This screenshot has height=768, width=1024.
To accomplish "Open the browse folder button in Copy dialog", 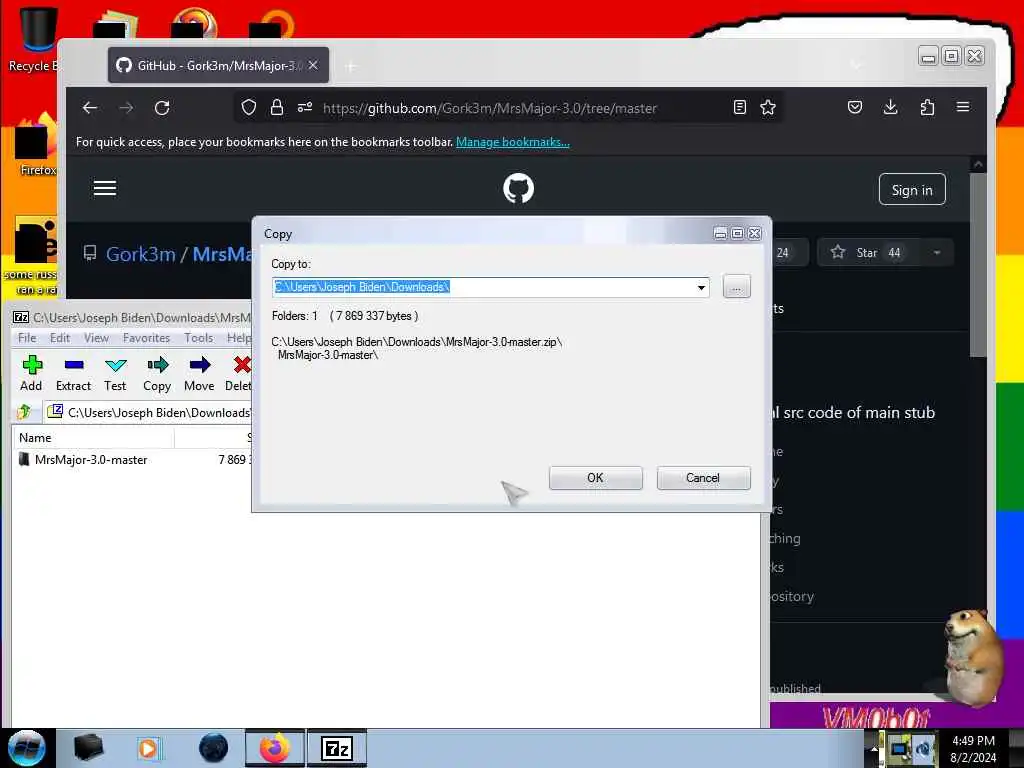I will click(737, 287).
